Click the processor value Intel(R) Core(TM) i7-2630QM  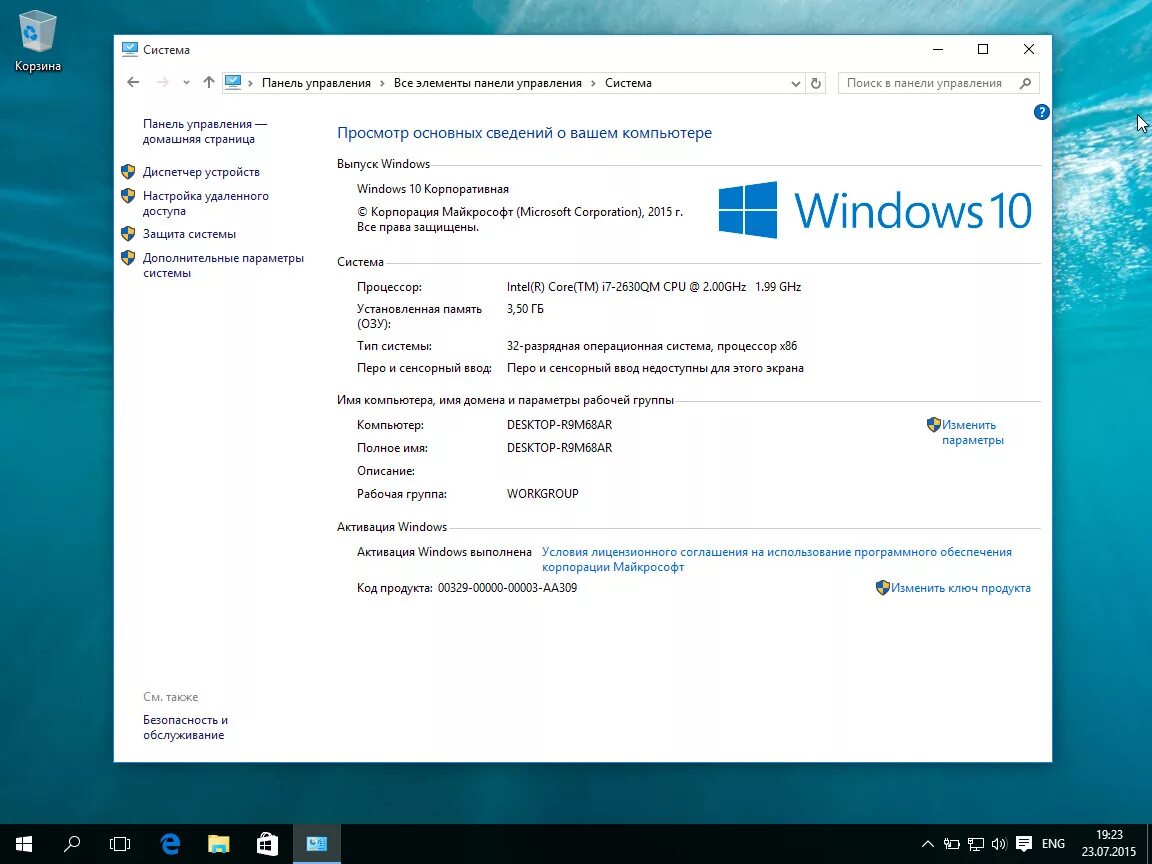(654, 287)
